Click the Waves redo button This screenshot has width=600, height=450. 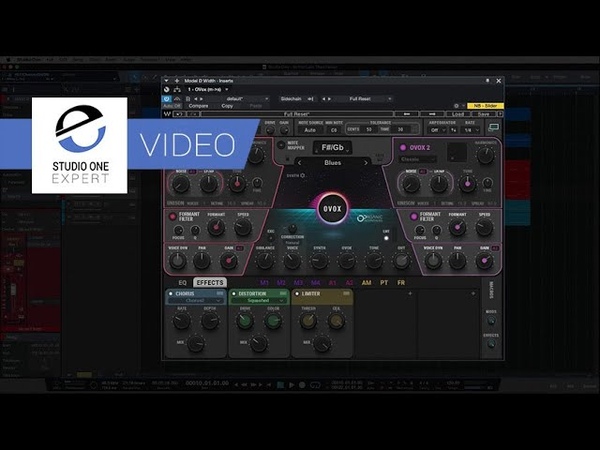(x=193, y=114)
